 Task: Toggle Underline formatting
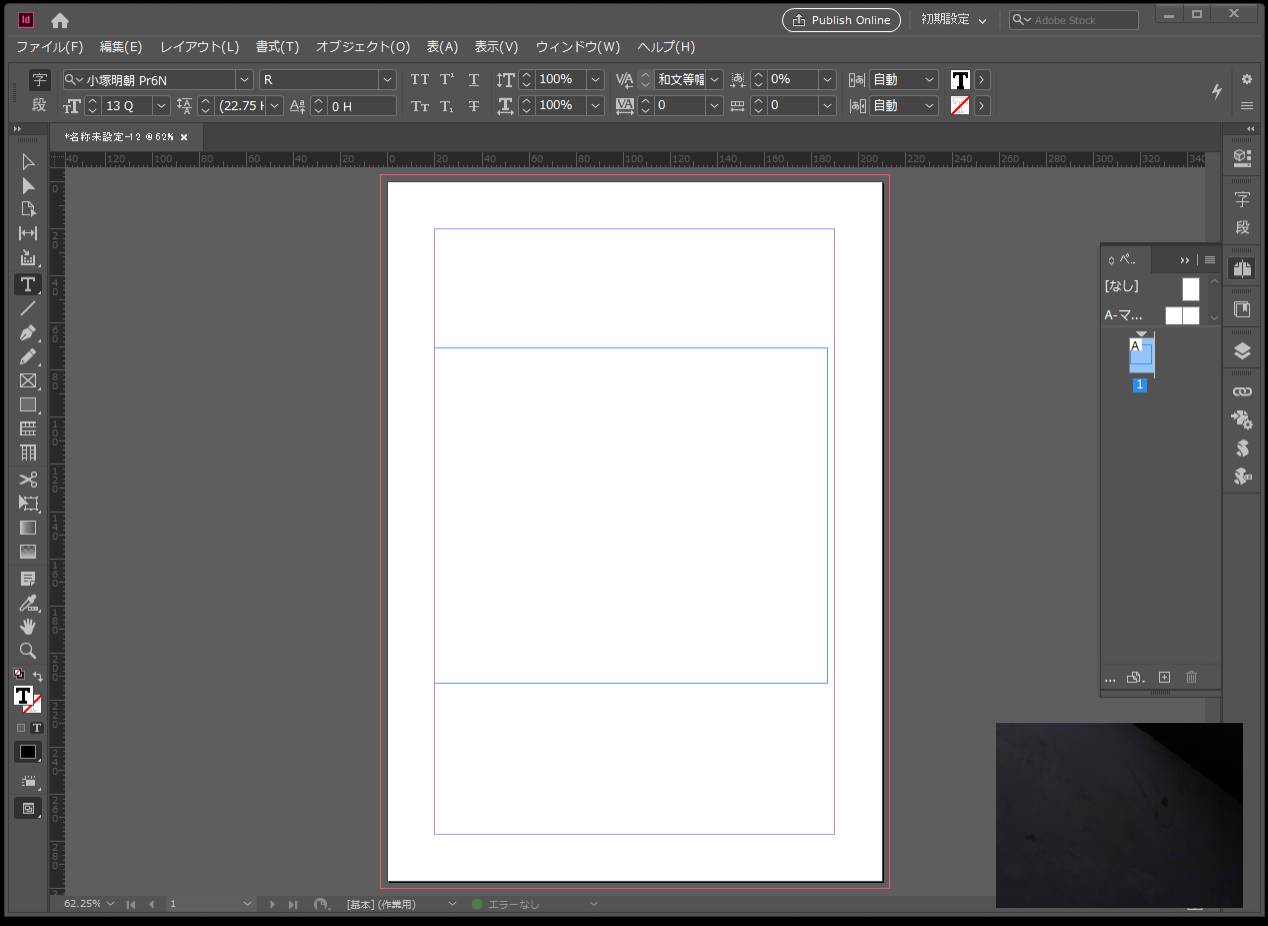pos(474,79)
